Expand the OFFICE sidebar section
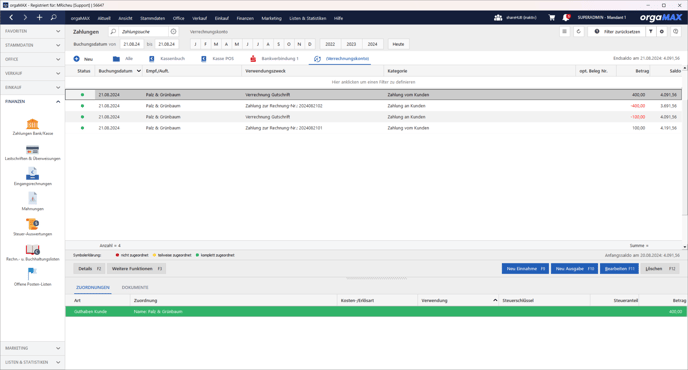Image resolution: width=688 pixels, height=370 pixels. tap(32, 59)
